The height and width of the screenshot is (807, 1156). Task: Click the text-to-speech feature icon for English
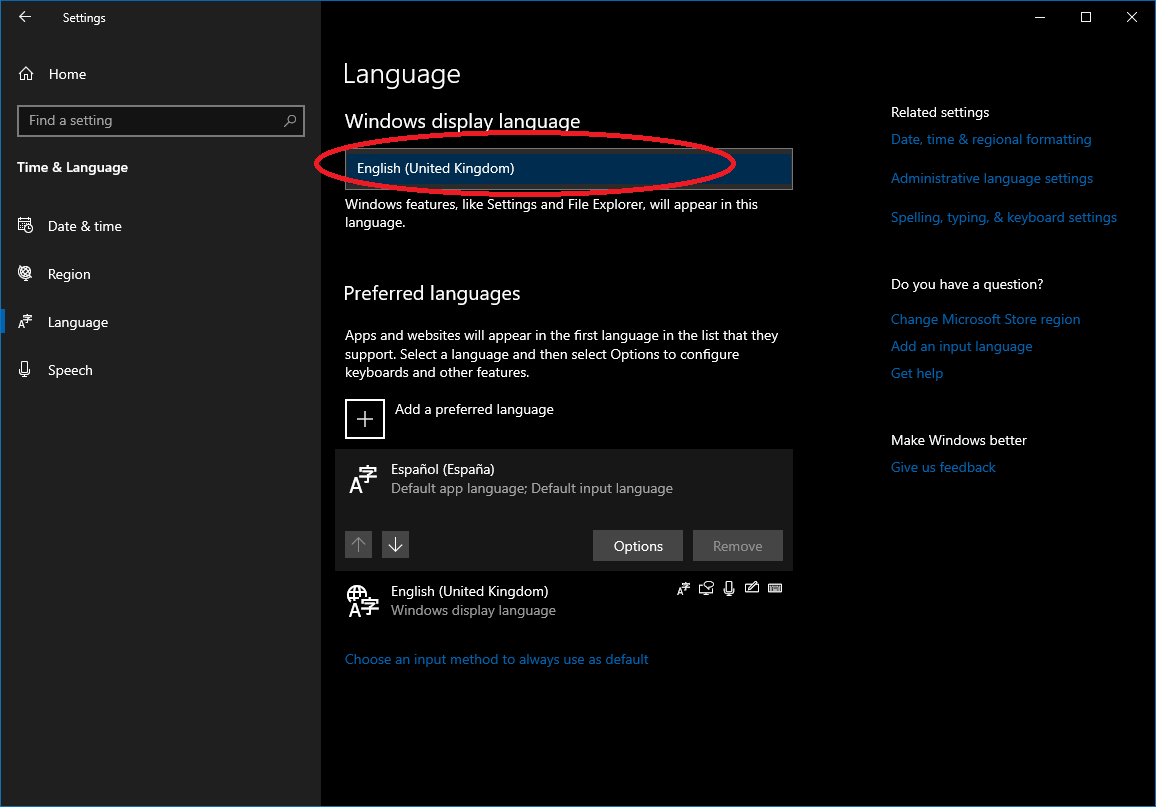(x=706, y=588)
